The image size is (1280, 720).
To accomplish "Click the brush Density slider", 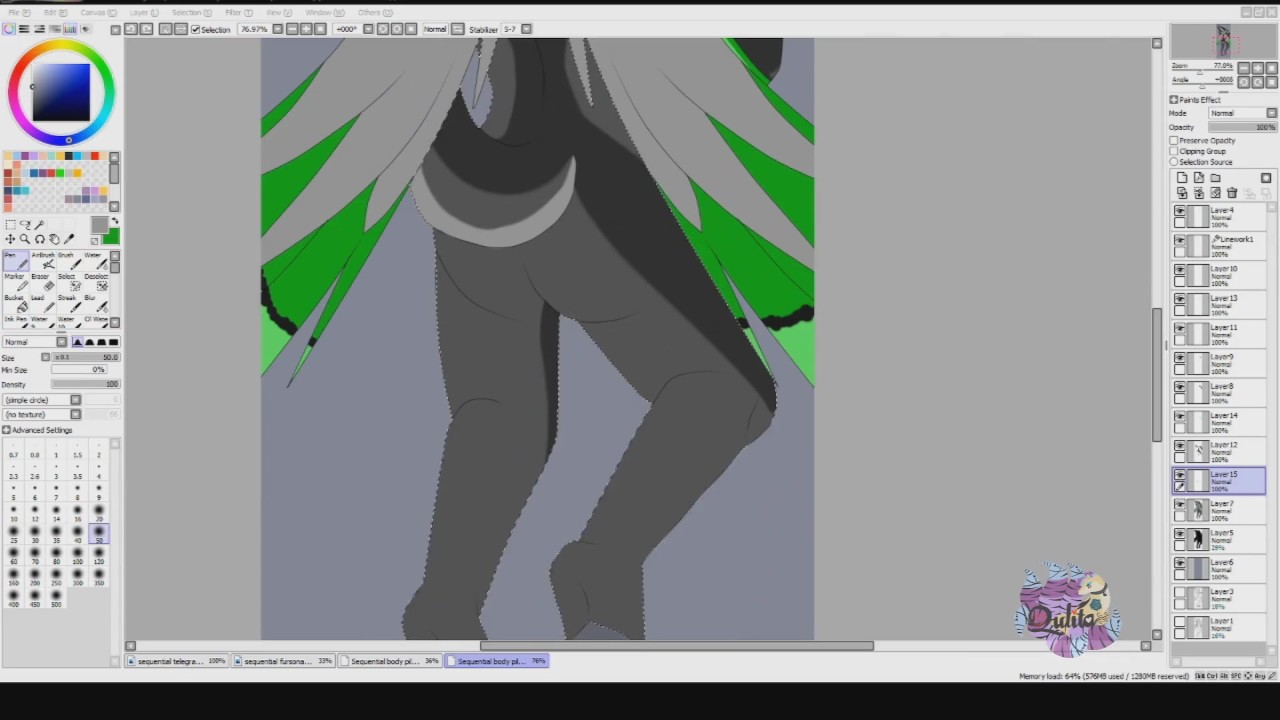I will click(85, 384).
